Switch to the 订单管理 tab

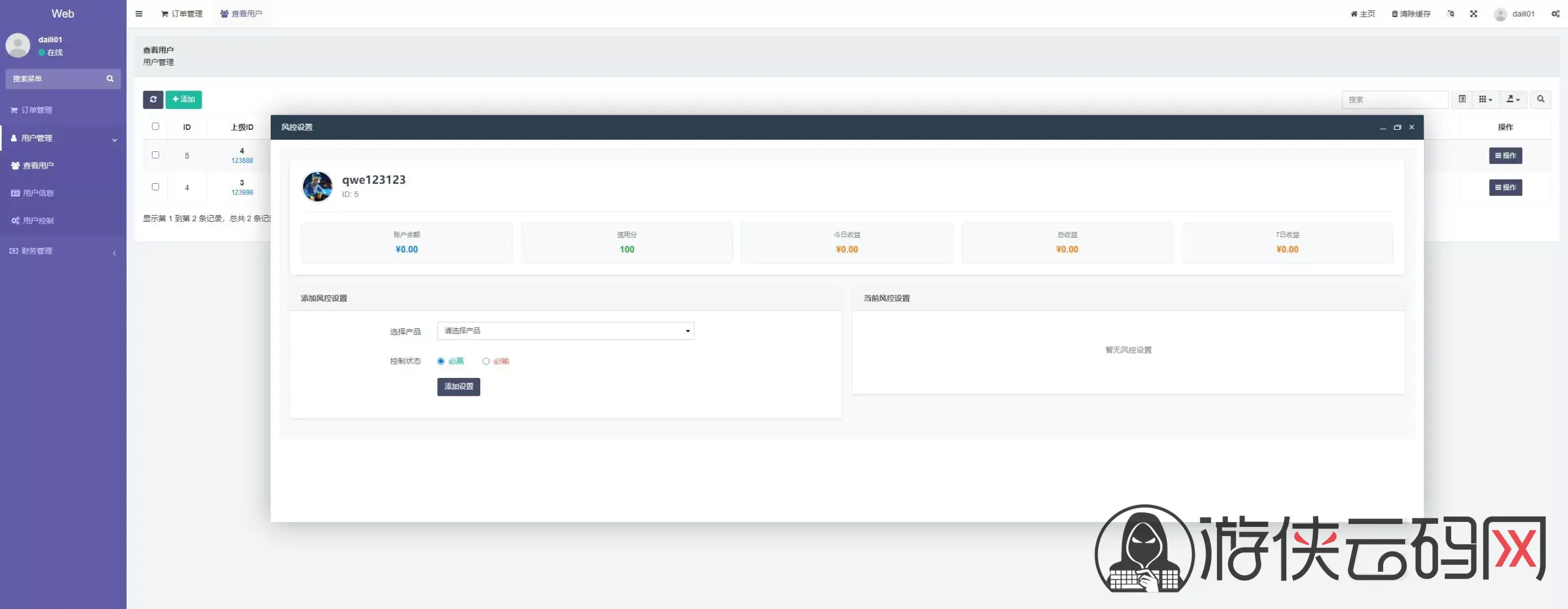[182, 13]
